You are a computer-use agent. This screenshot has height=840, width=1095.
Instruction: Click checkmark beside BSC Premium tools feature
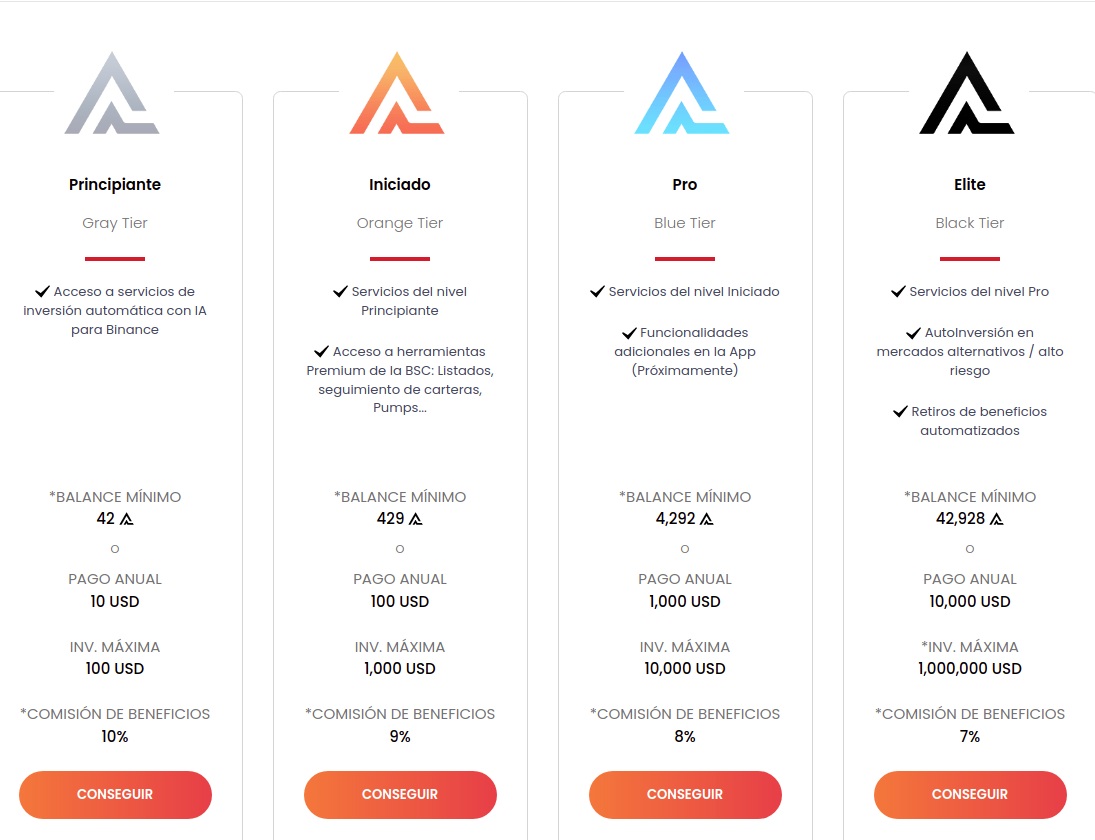point(321,352)
